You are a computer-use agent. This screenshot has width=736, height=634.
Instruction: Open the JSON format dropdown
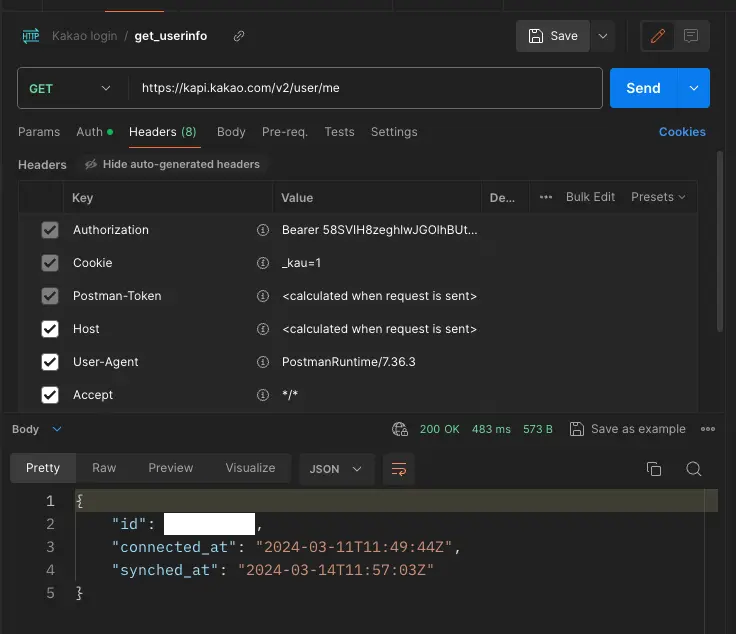point(336,469)
